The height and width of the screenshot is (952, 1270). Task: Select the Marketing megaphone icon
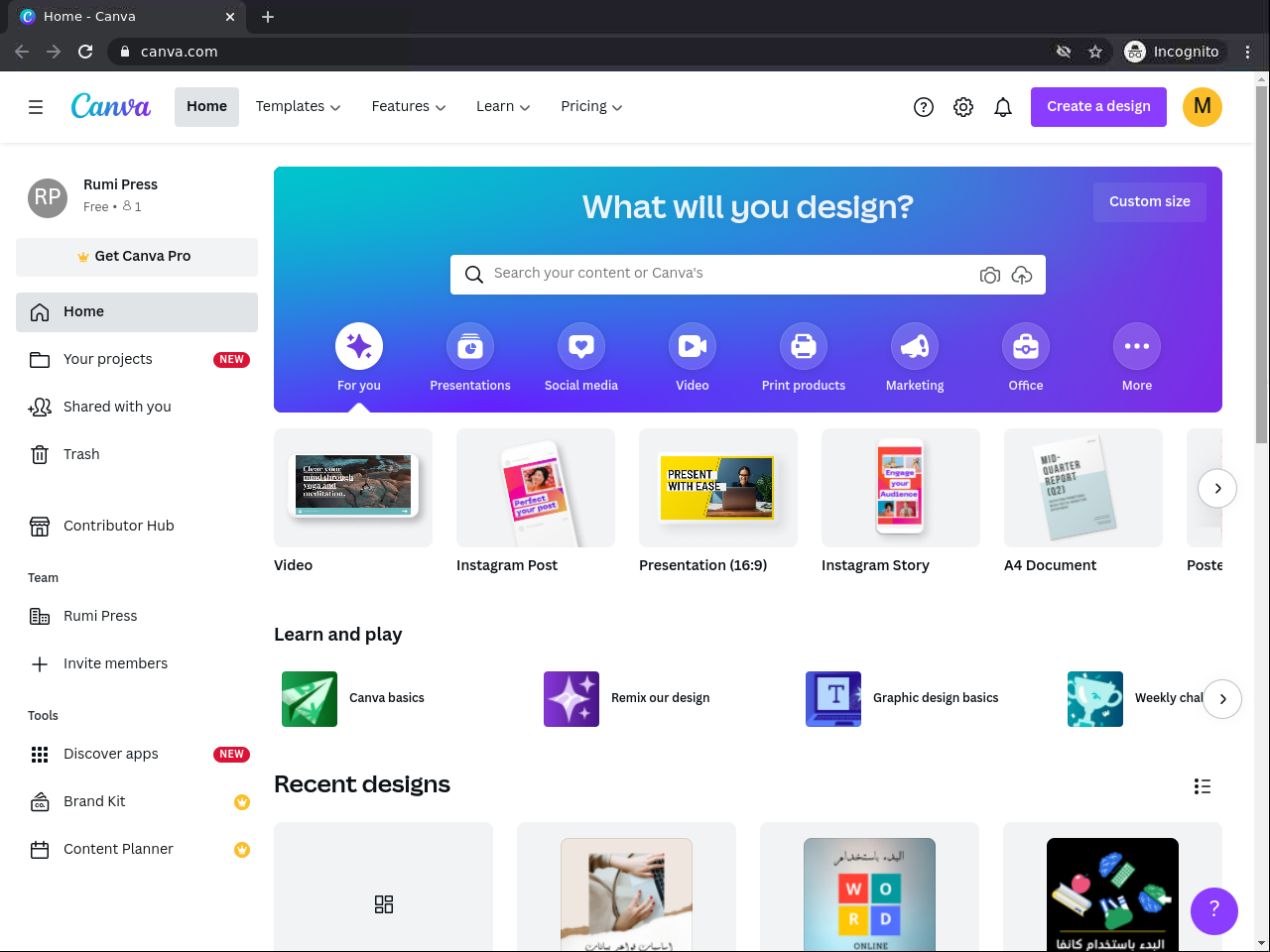(x=915, y=346)
